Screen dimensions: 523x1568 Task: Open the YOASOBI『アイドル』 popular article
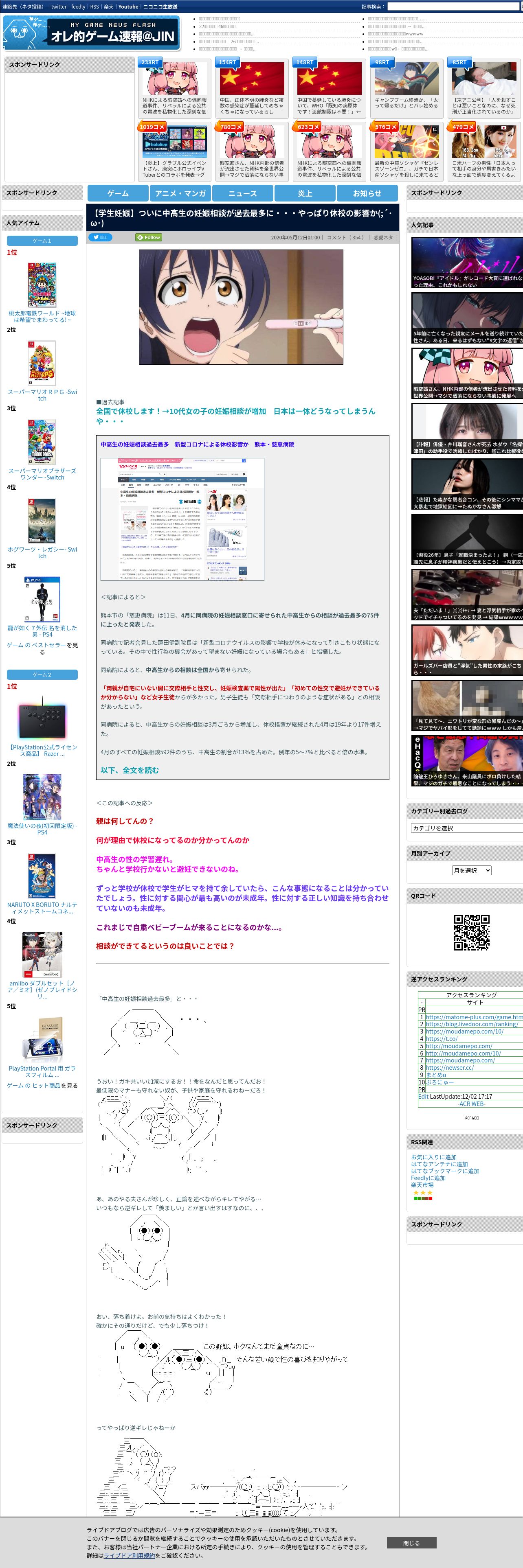coord(467,262)
